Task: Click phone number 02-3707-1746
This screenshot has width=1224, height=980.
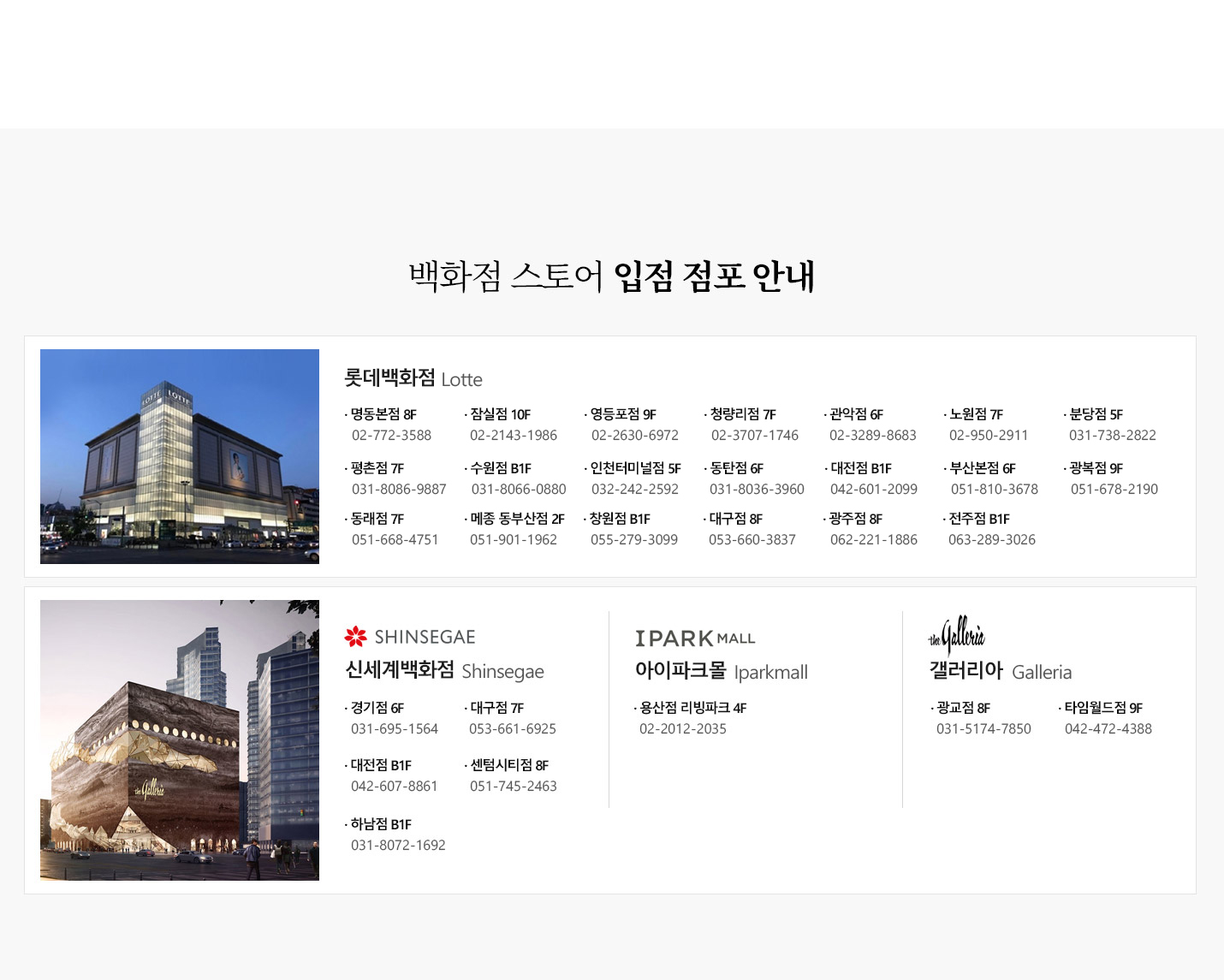Action: click(755, 436)
